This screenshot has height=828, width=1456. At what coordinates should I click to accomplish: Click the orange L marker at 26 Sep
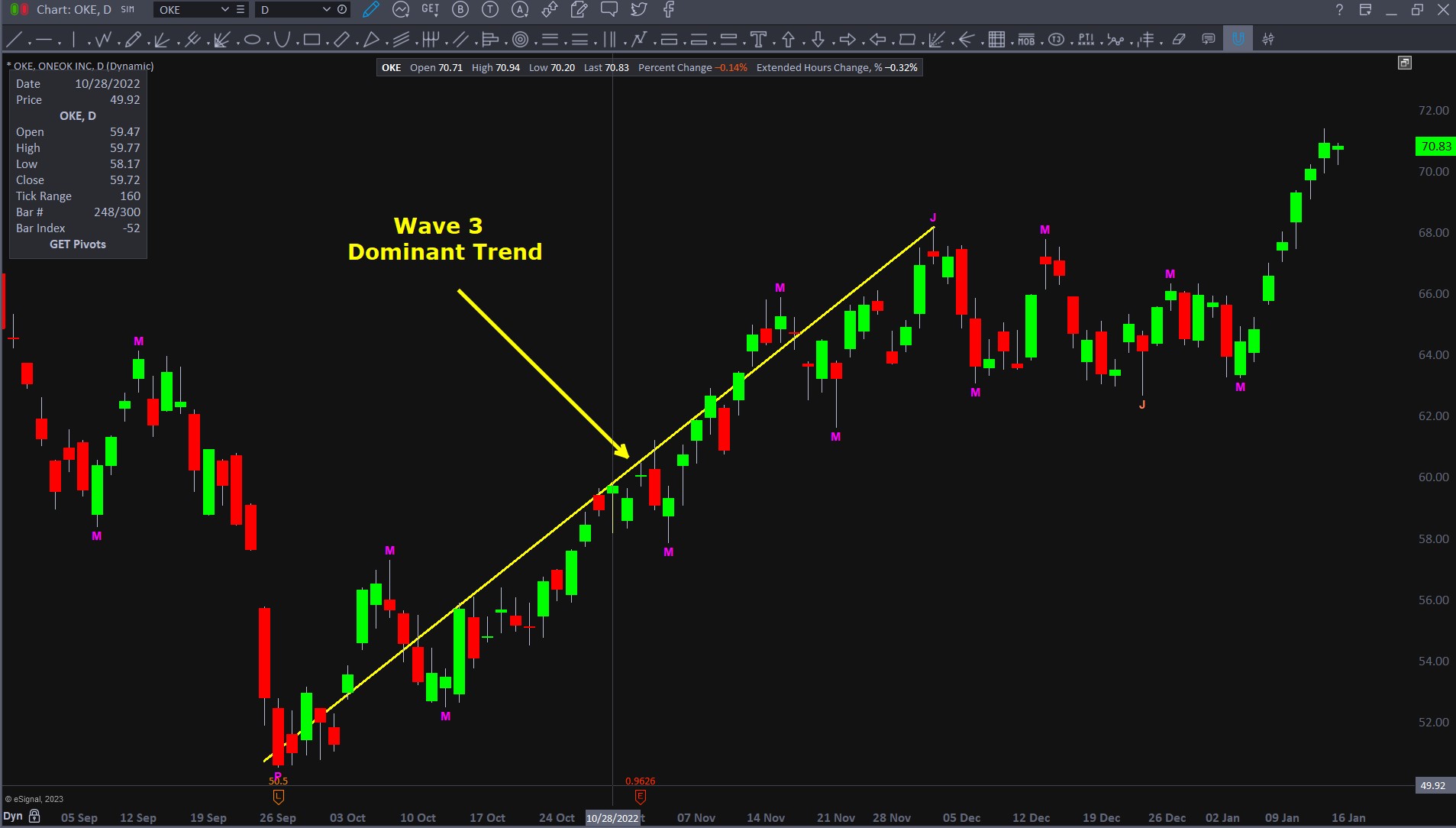click(x=278, y=797)
